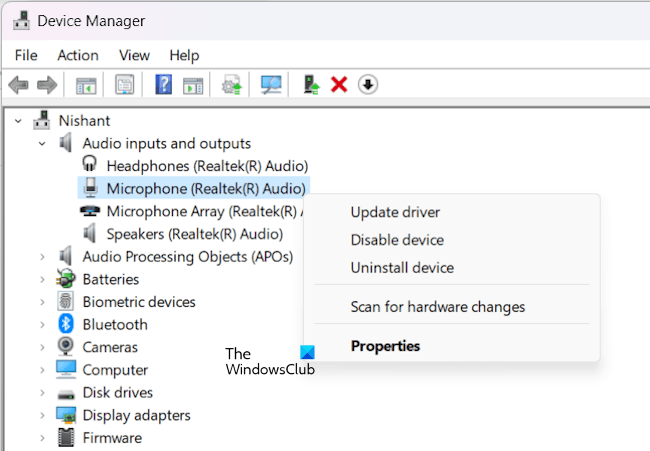Click the blue Help question mark icon

[164, 85]
